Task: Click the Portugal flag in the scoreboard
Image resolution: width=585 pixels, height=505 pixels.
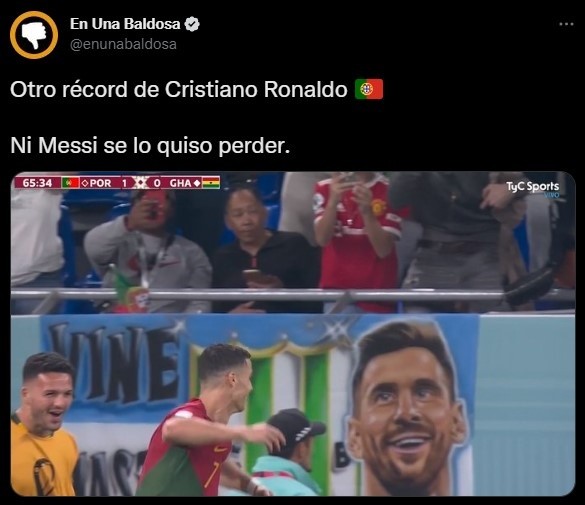Action: [70, 183]
